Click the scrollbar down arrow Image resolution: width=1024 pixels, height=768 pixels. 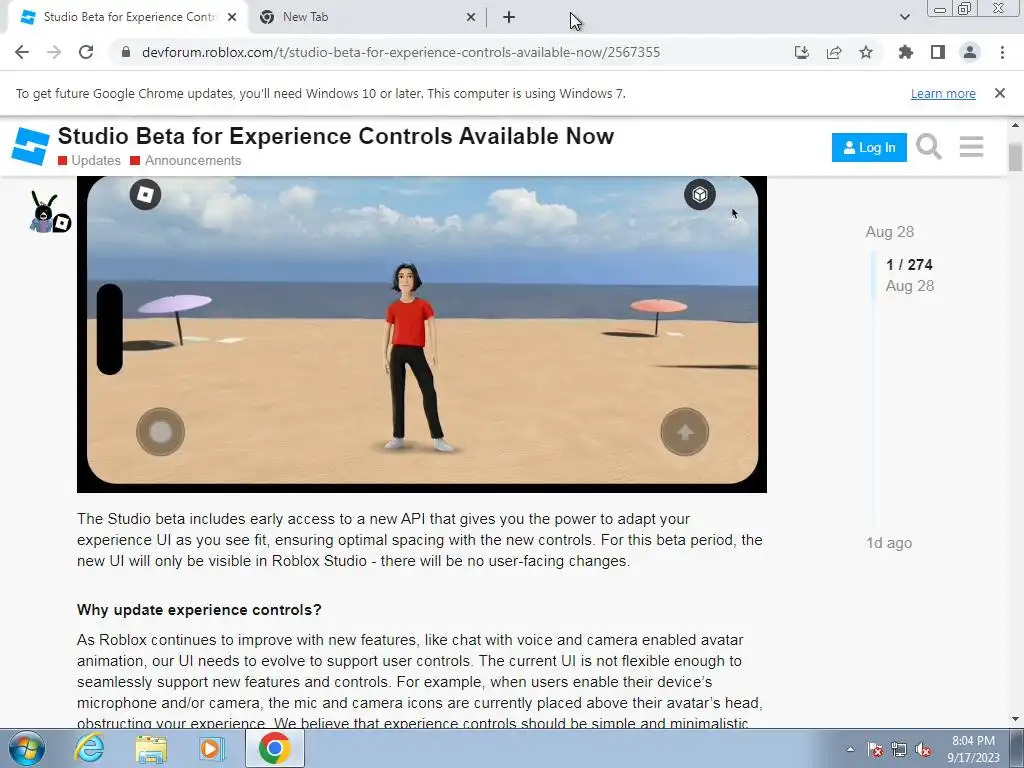point(1015,719)
